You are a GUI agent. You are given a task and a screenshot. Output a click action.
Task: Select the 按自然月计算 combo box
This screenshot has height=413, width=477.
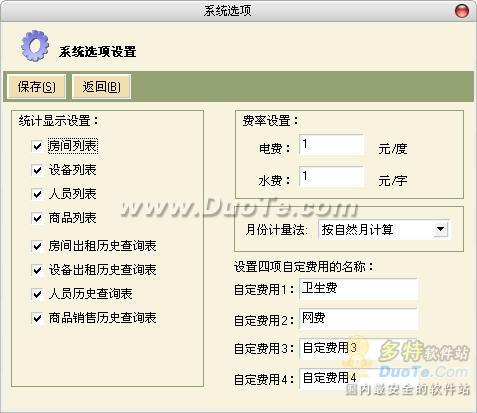pyautogui.click(x=384, y=229)
